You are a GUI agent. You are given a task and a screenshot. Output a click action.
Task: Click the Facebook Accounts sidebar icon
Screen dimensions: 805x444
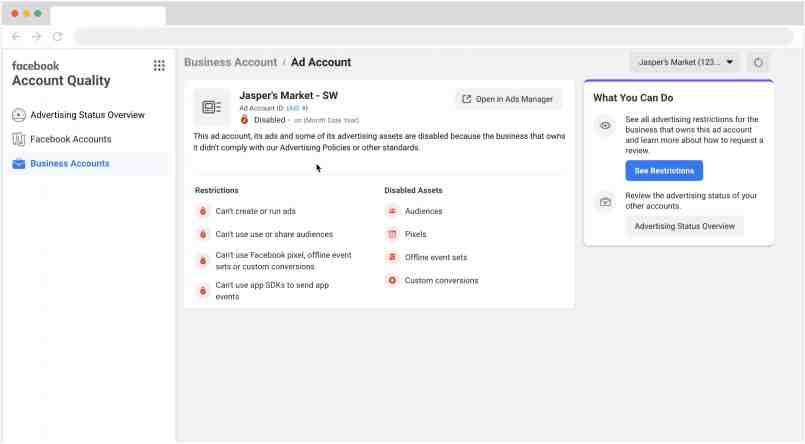(18, 139)
